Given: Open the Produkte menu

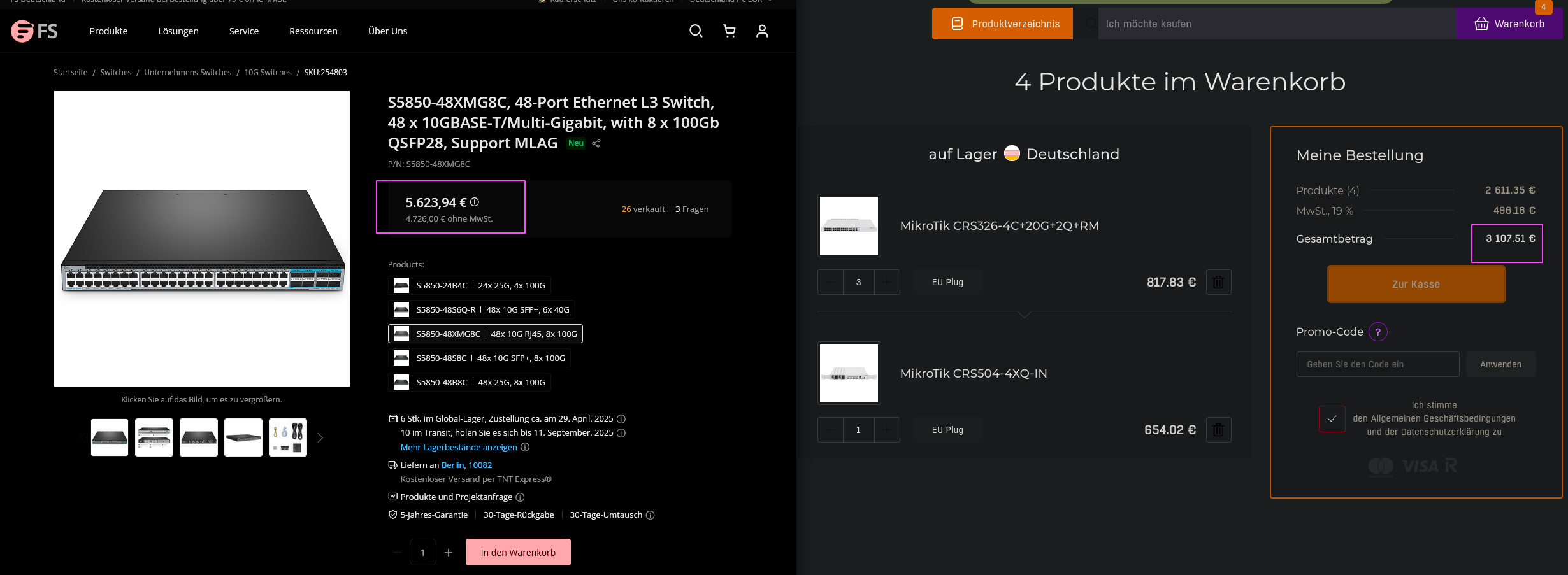Looking at the screenshot, I should tap(108, 31).
